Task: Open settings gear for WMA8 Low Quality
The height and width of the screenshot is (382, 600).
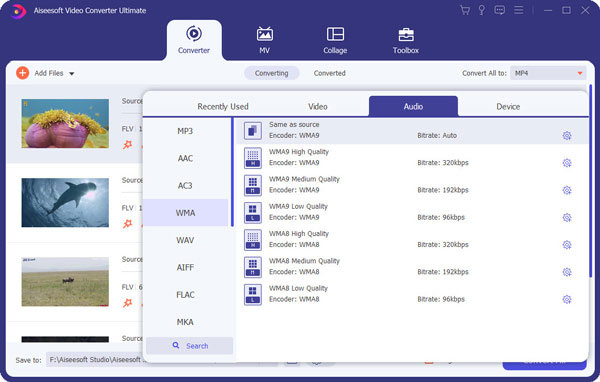Action: point(567,299)
